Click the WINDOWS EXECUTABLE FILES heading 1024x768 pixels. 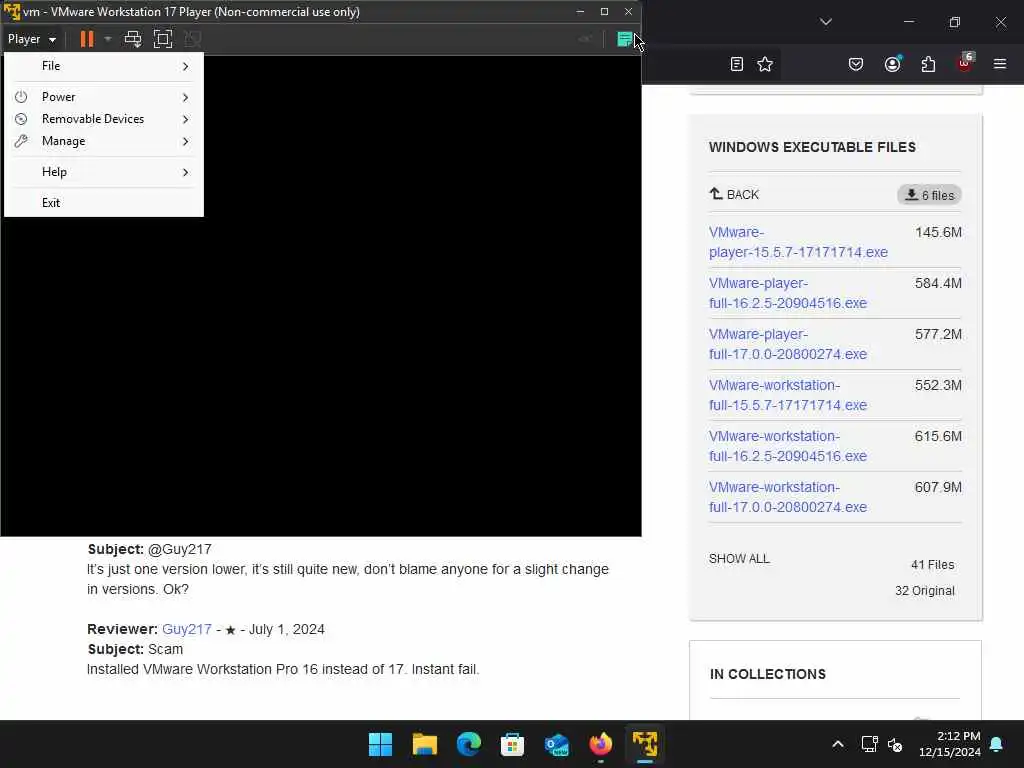[812, 147]
